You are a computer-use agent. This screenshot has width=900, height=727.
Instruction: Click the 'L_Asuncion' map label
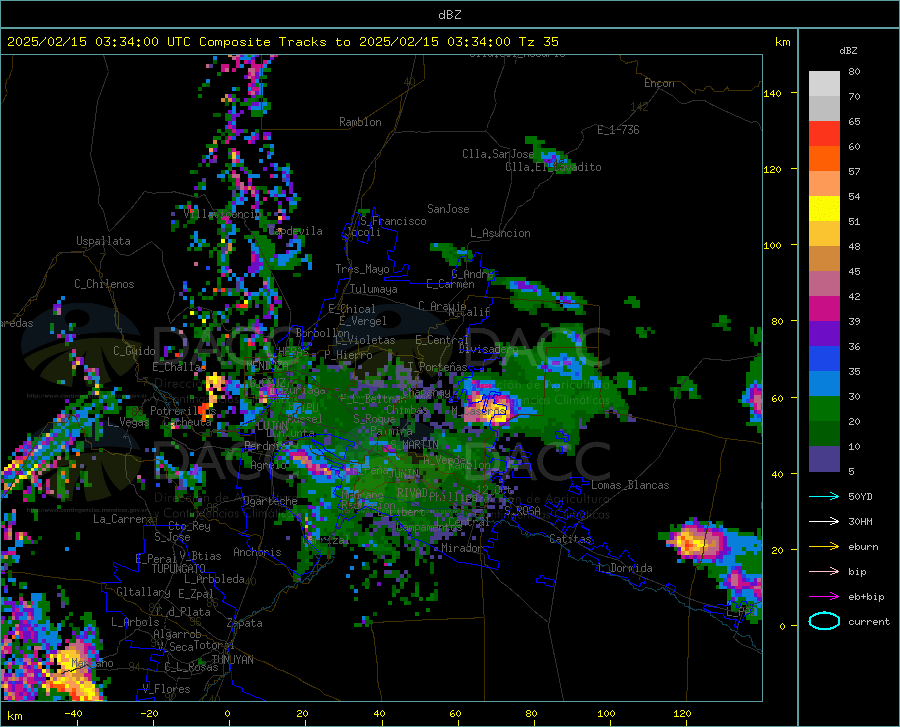(500, 233)
